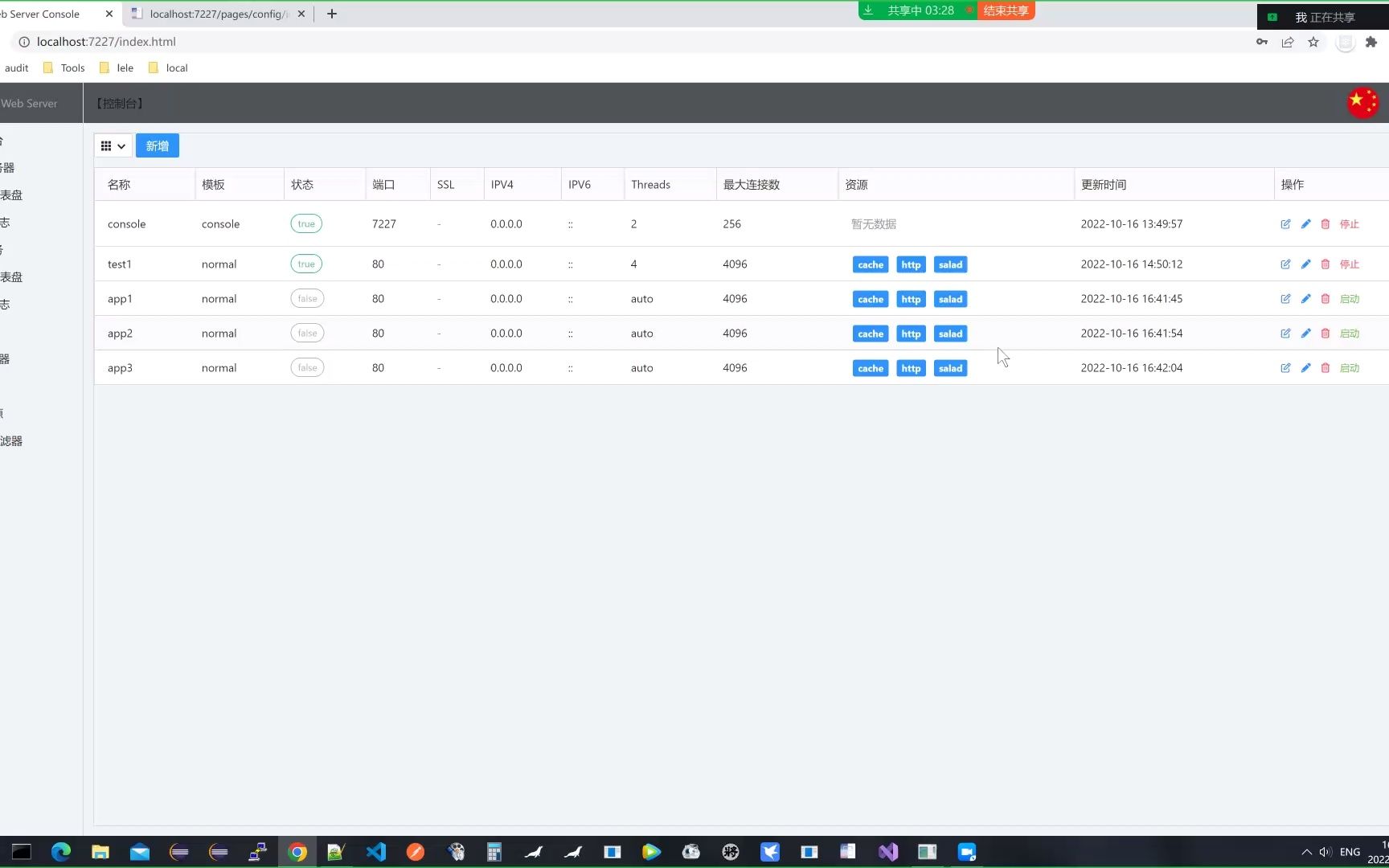Stop the console server via 停止

point(1349,224)
